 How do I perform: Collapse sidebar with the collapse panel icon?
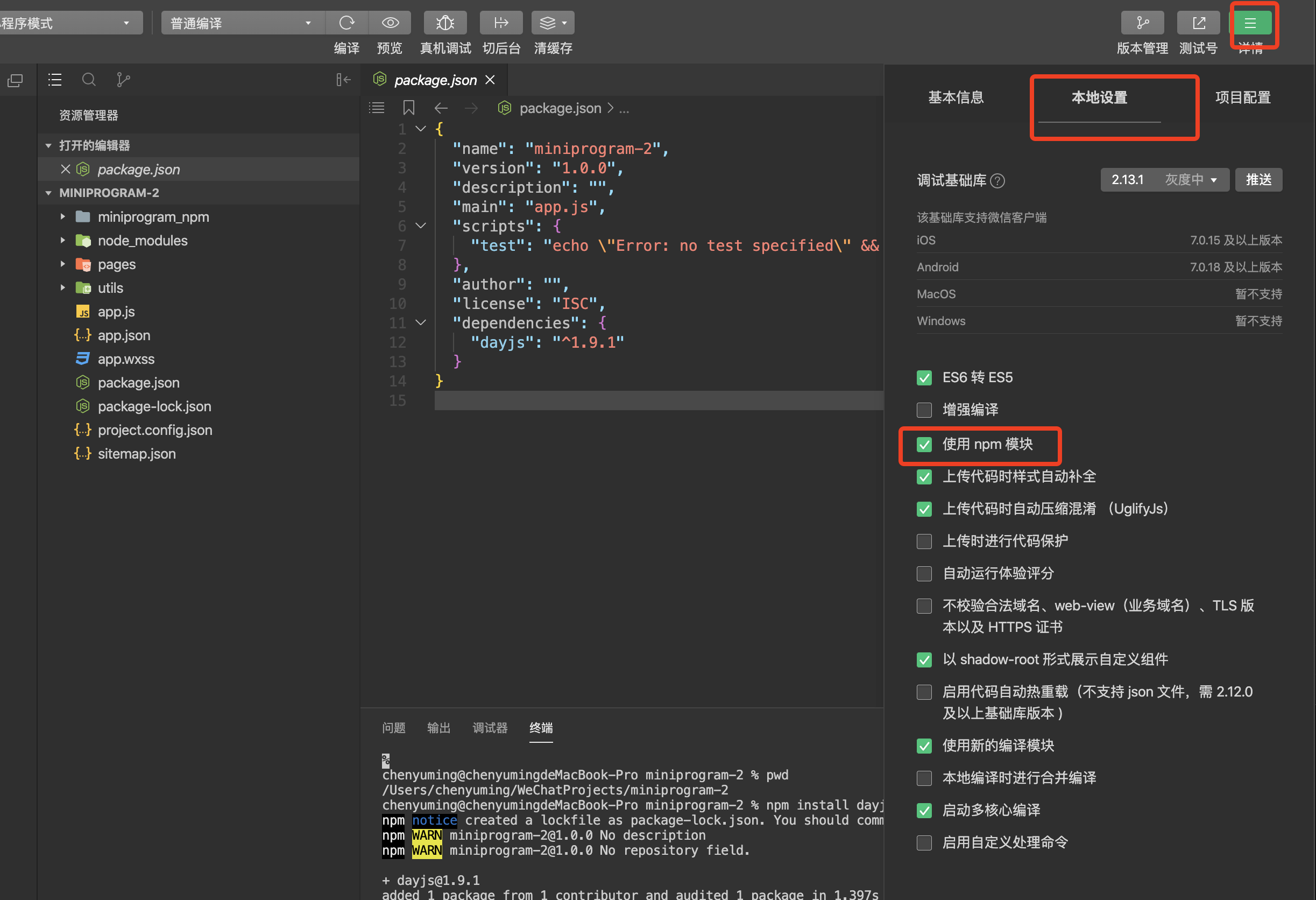pyautogui.click(x=343, y=80)
